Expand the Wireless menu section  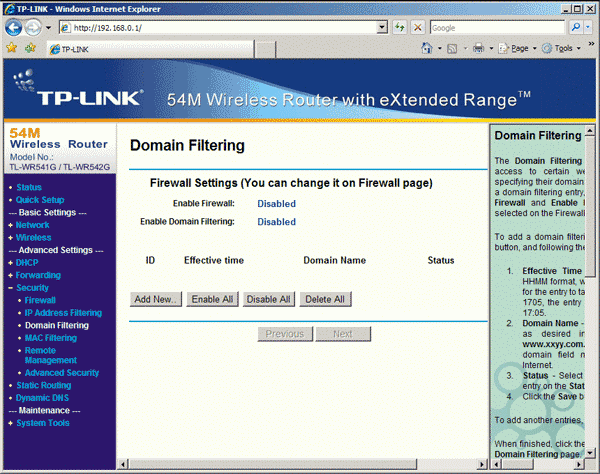[34, 238]
